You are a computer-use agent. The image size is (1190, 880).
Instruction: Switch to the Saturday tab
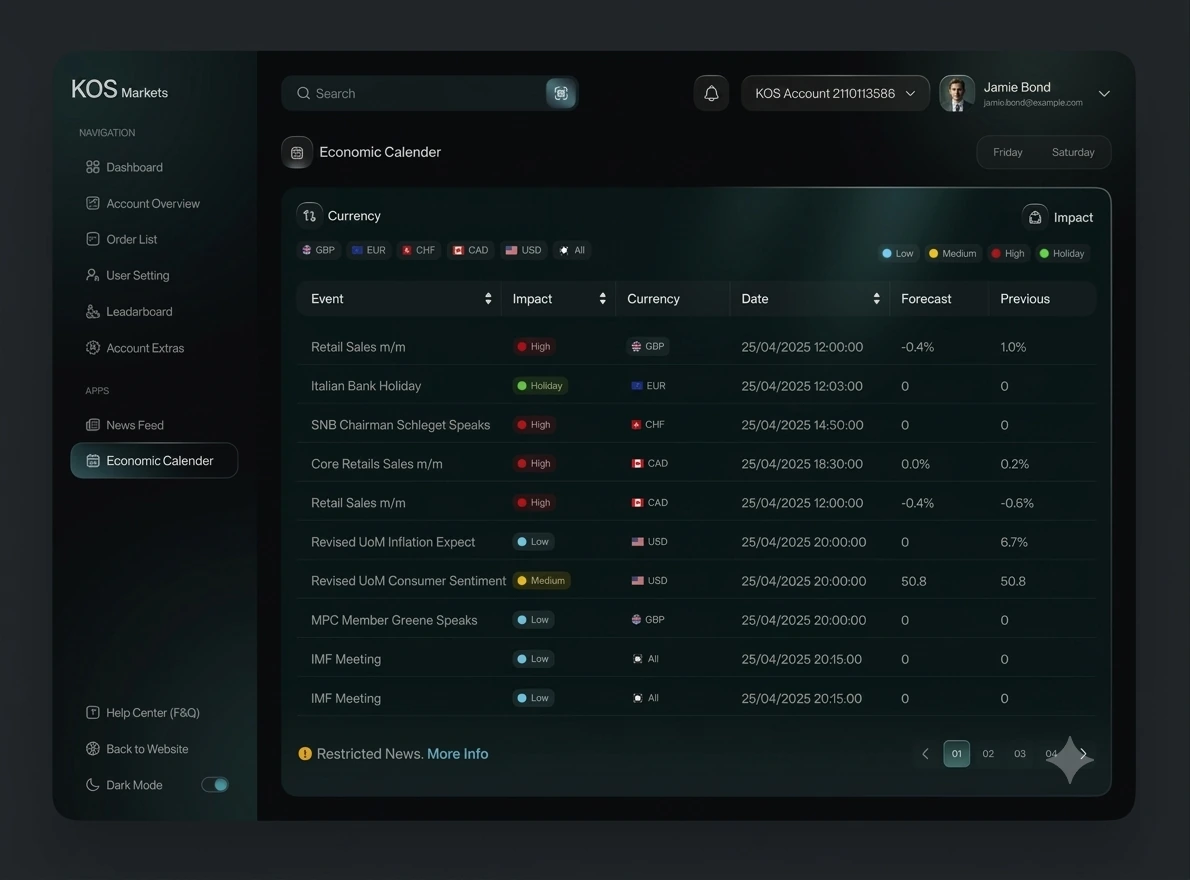(1073, 152)
